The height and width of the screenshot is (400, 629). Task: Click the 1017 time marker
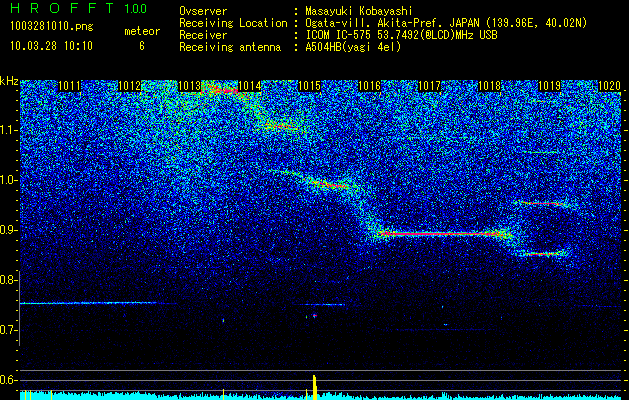tap(430, 86)
